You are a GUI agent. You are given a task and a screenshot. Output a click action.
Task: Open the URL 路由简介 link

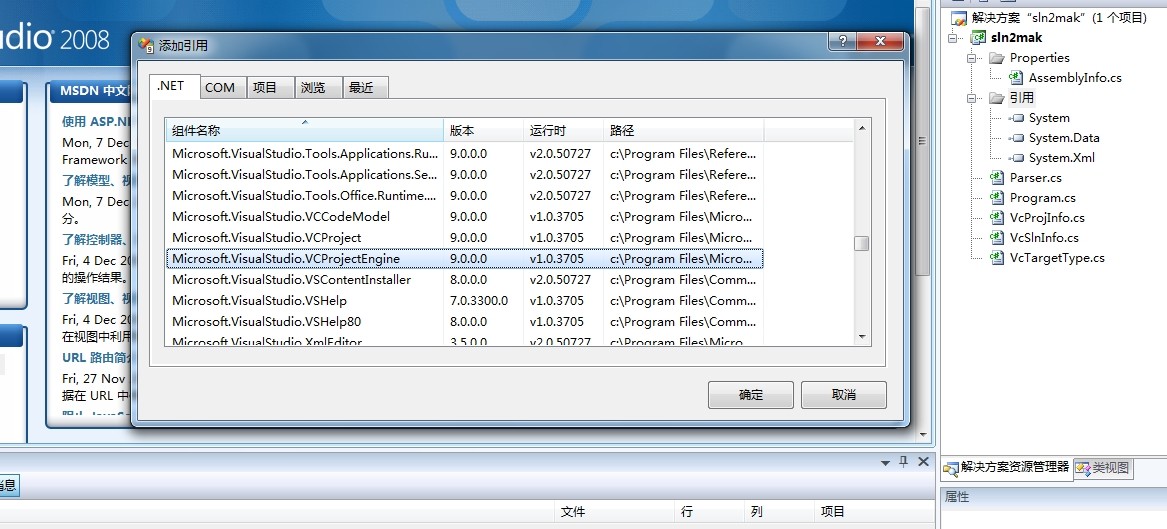96,358
